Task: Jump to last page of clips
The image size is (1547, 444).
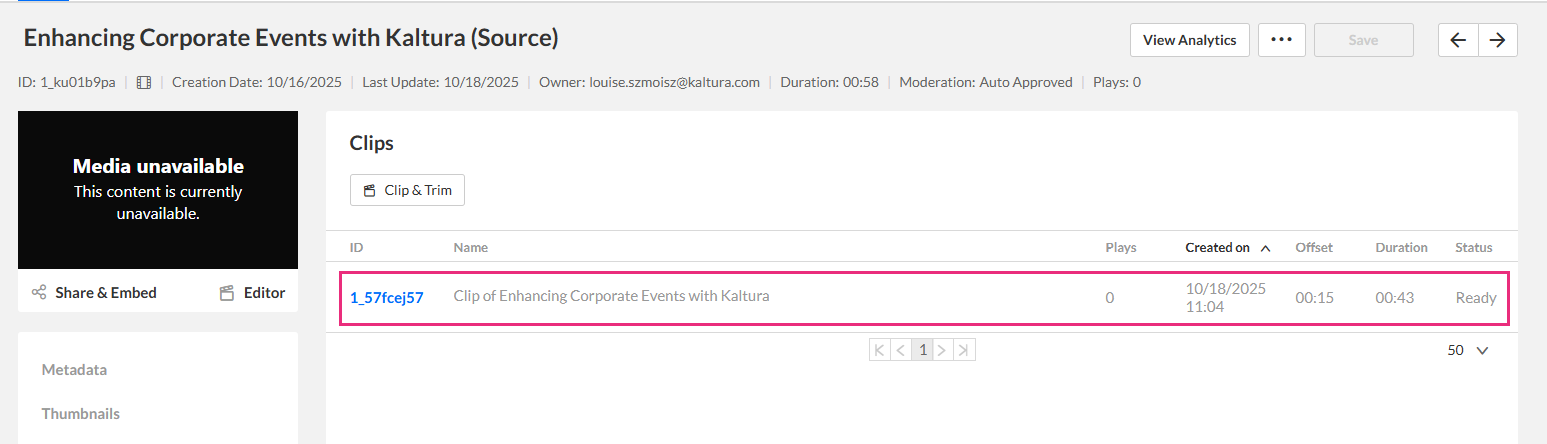Action: pyautogui.click(x=965, y=350)
